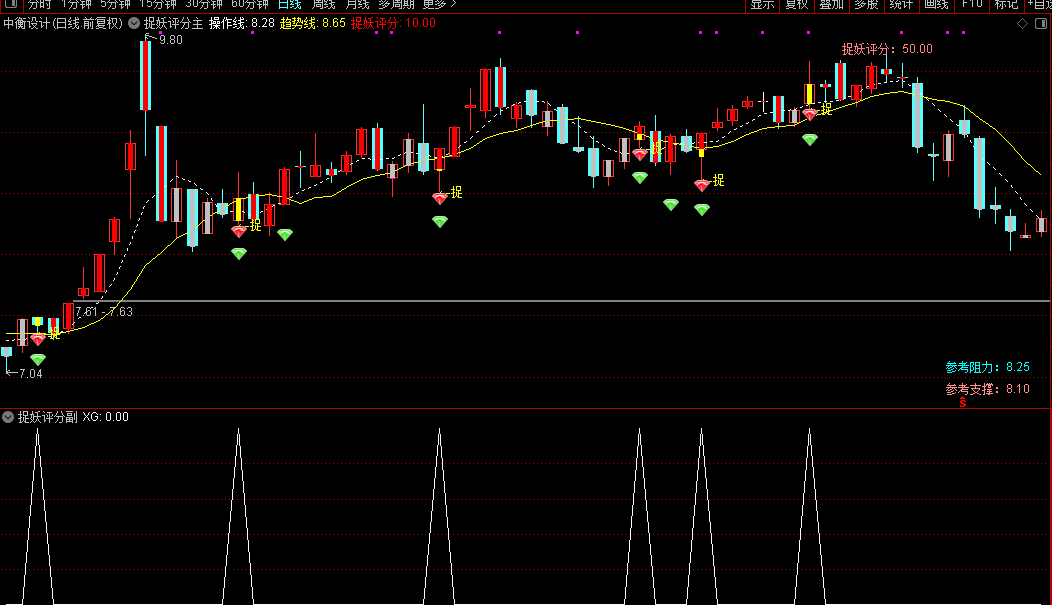Select the 日线 daily tab
1052x605 pixels.
pyautogui.click(x=290, y=4)
